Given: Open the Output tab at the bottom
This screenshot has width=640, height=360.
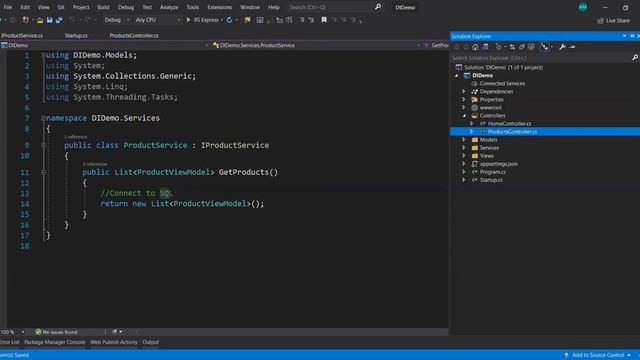Looking at the screenshot, I should pos(151,342).
